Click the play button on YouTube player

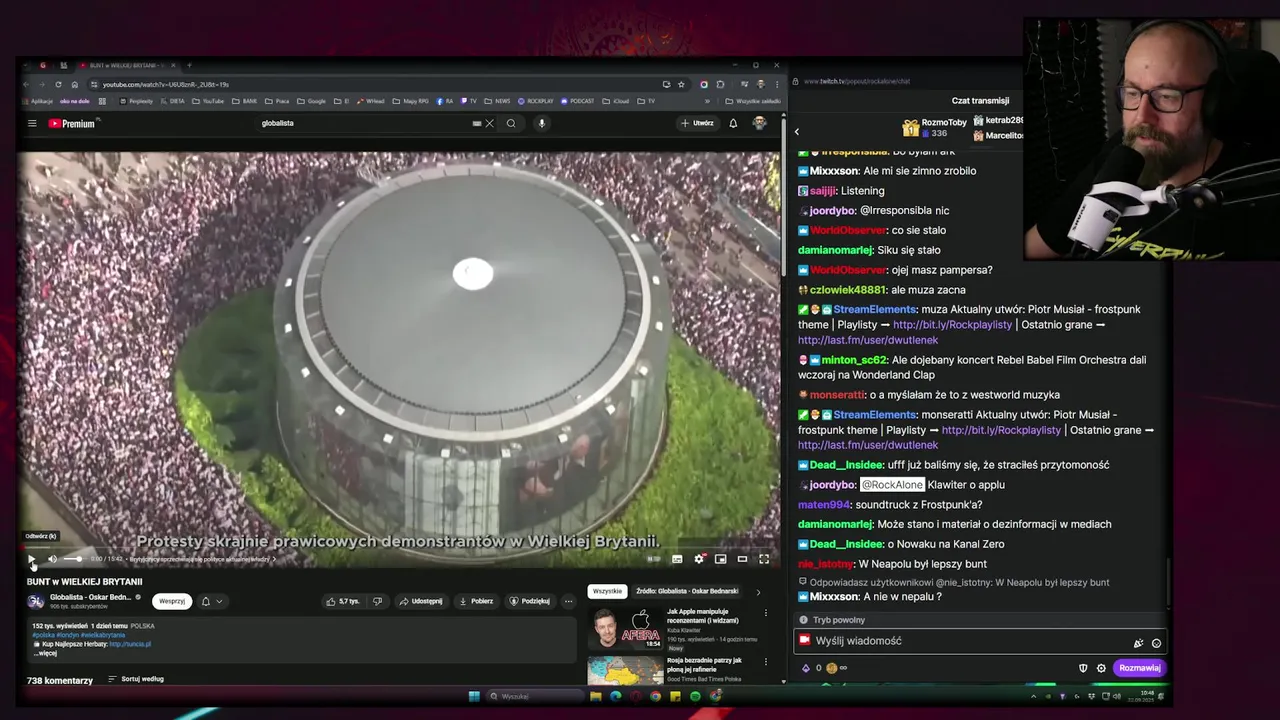(x=32, y=559)
